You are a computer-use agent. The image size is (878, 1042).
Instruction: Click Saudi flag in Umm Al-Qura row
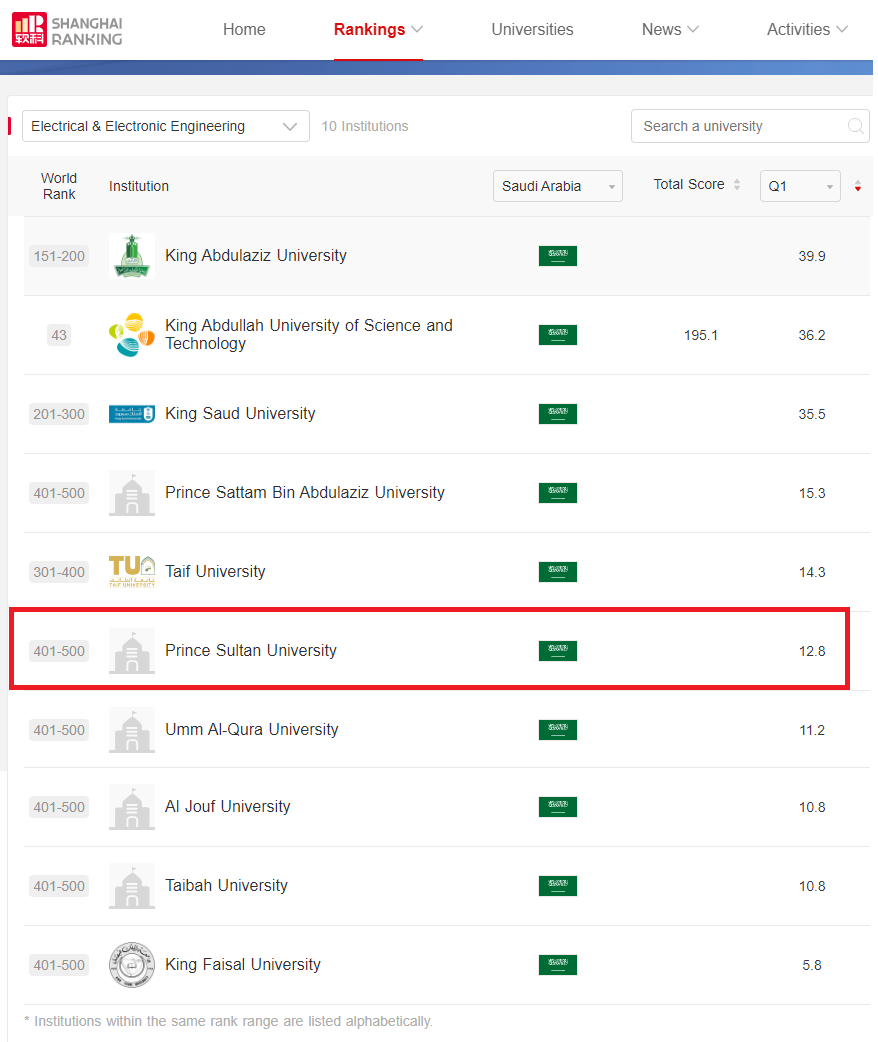coord(558,730)
